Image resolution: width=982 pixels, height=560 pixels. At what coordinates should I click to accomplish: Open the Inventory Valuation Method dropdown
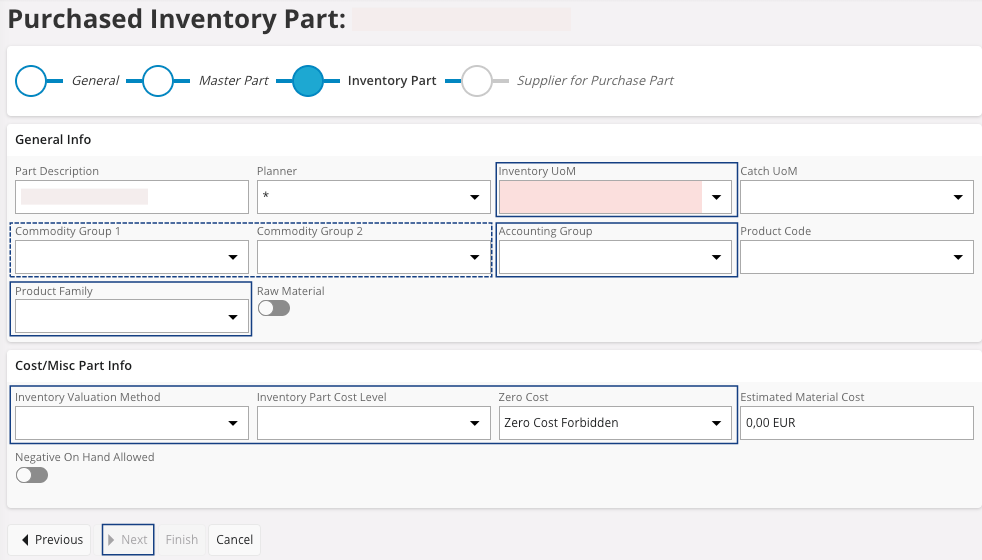(233, 424)
